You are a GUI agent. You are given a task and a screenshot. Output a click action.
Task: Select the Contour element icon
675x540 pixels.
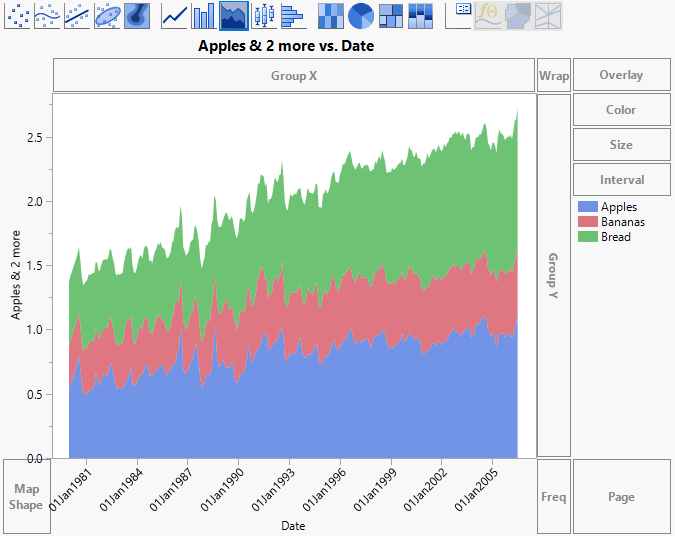point(138,15)
